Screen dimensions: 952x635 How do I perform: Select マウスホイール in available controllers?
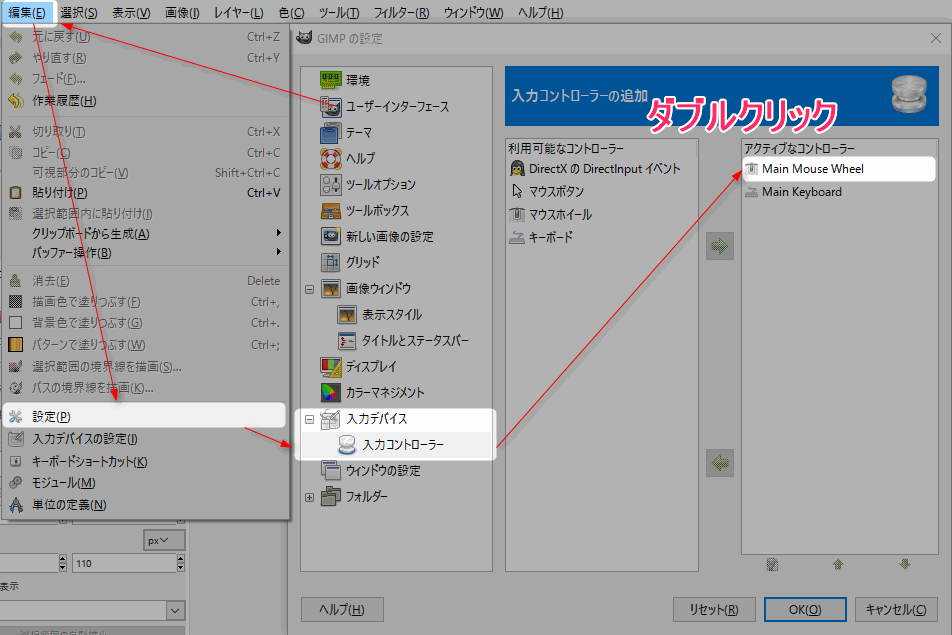click(602, 214)
